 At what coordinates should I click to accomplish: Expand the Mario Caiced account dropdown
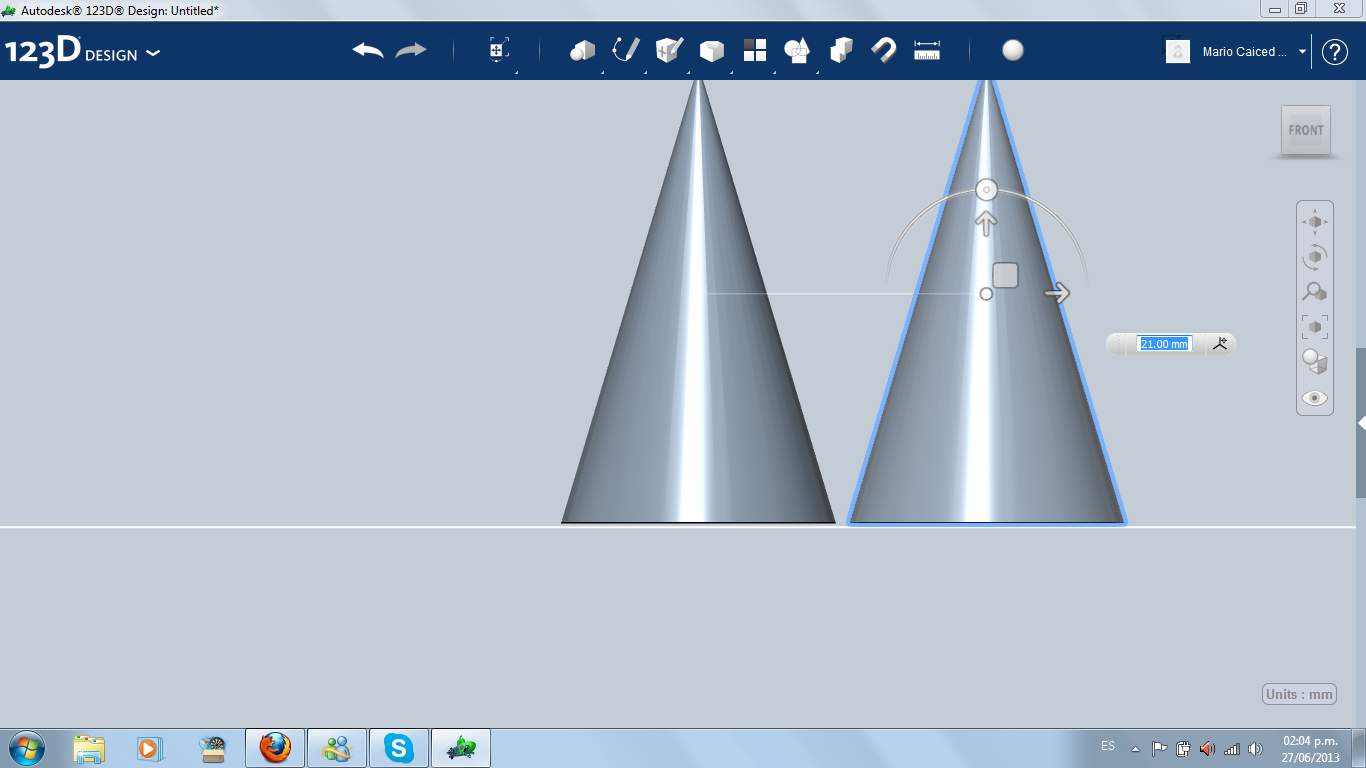(1302, 51)
